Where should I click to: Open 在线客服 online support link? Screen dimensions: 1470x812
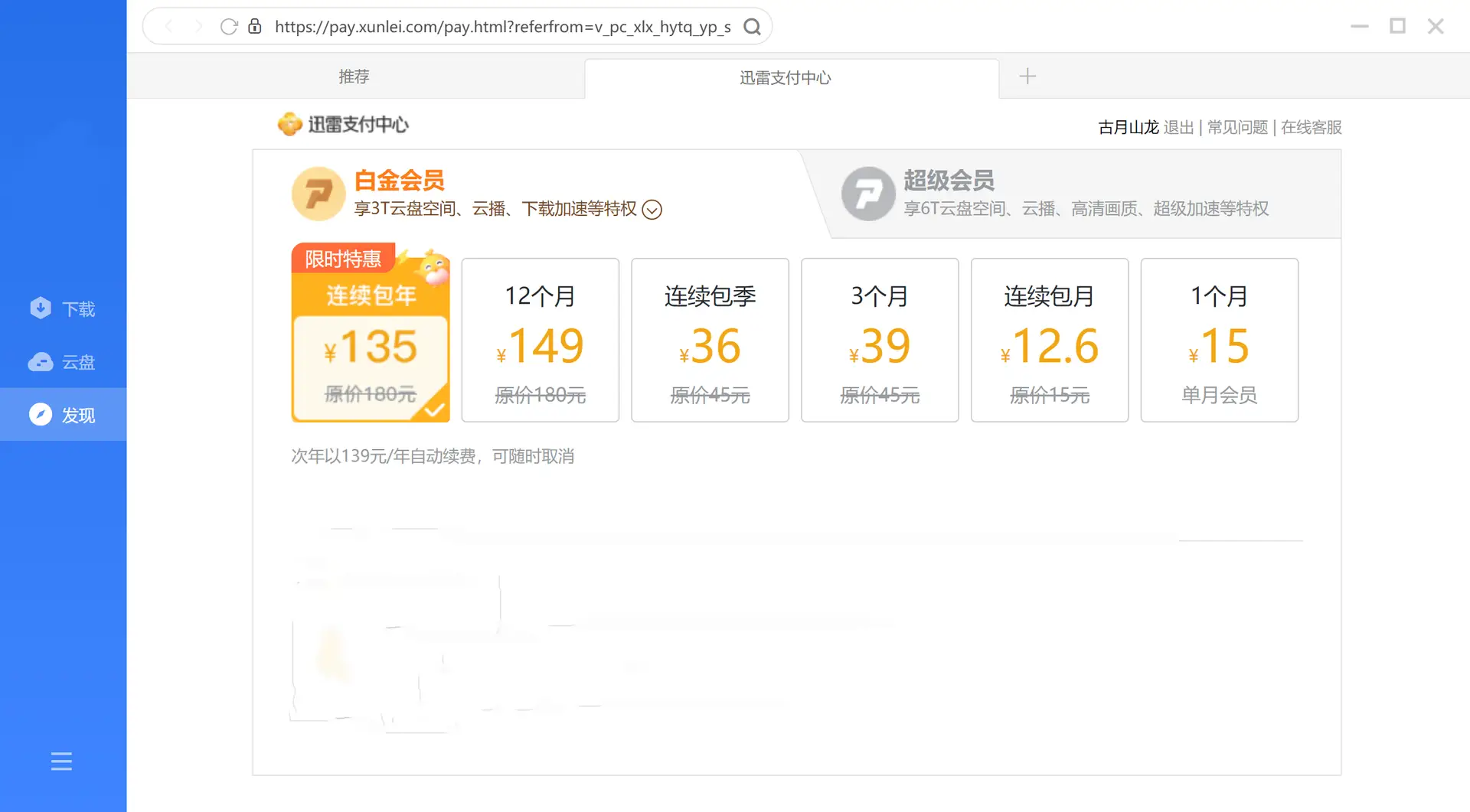click(x=1312, y=127)
